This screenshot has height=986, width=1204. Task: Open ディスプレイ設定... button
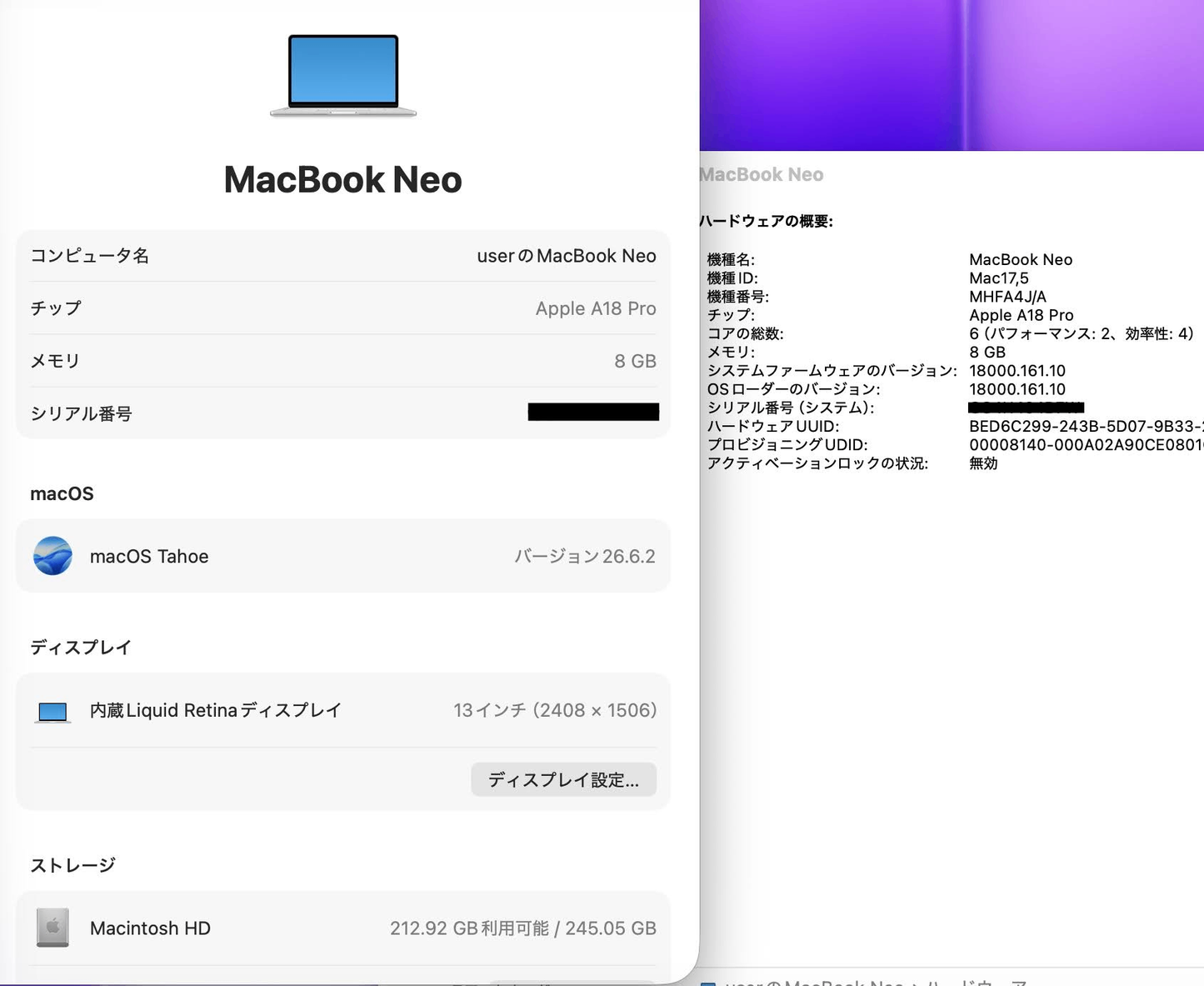pyautogui.click(x=563, y=779)
